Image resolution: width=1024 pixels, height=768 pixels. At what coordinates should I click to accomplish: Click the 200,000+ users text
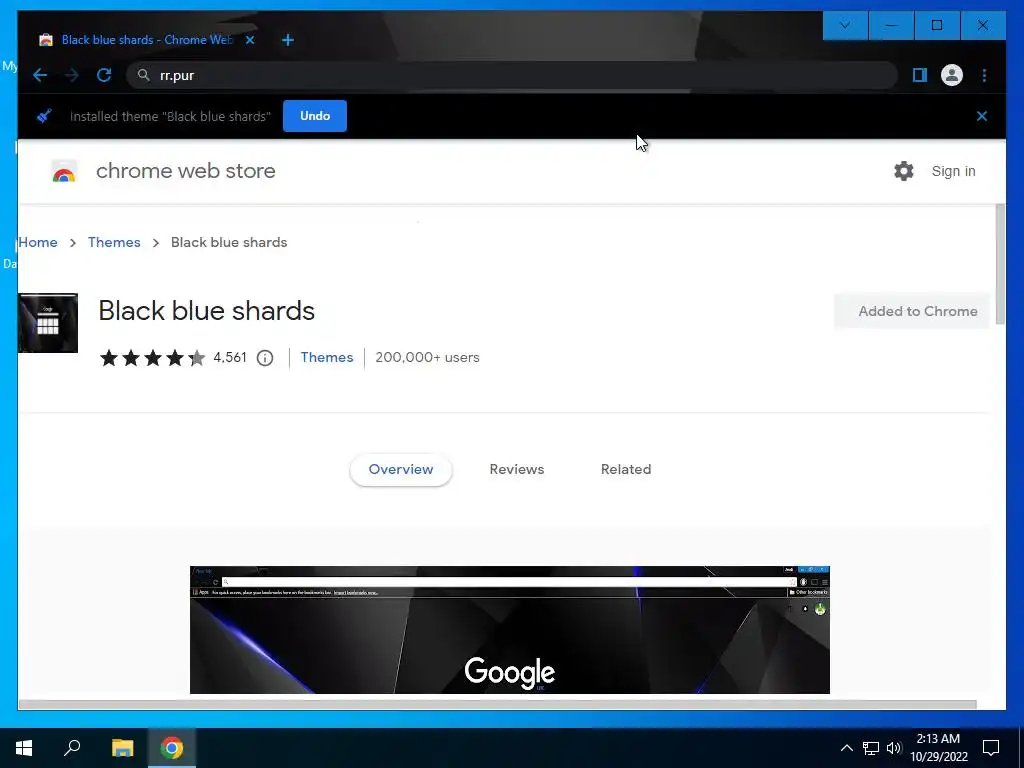427,357
